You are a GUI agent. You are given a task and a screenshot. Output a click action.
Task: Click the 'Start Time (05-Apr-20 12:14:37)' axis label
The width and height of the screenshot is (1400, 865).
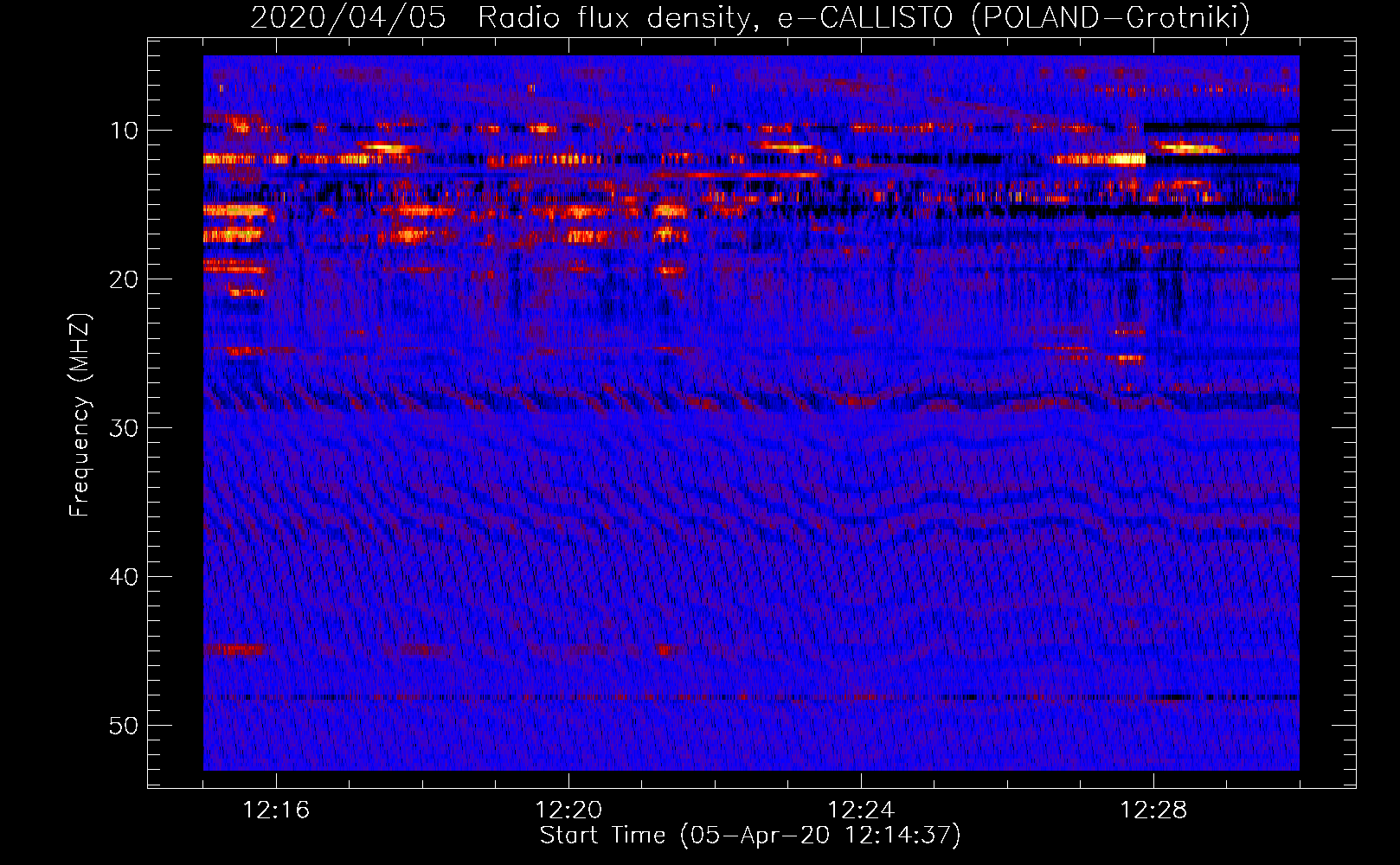(x=750, y=836)
